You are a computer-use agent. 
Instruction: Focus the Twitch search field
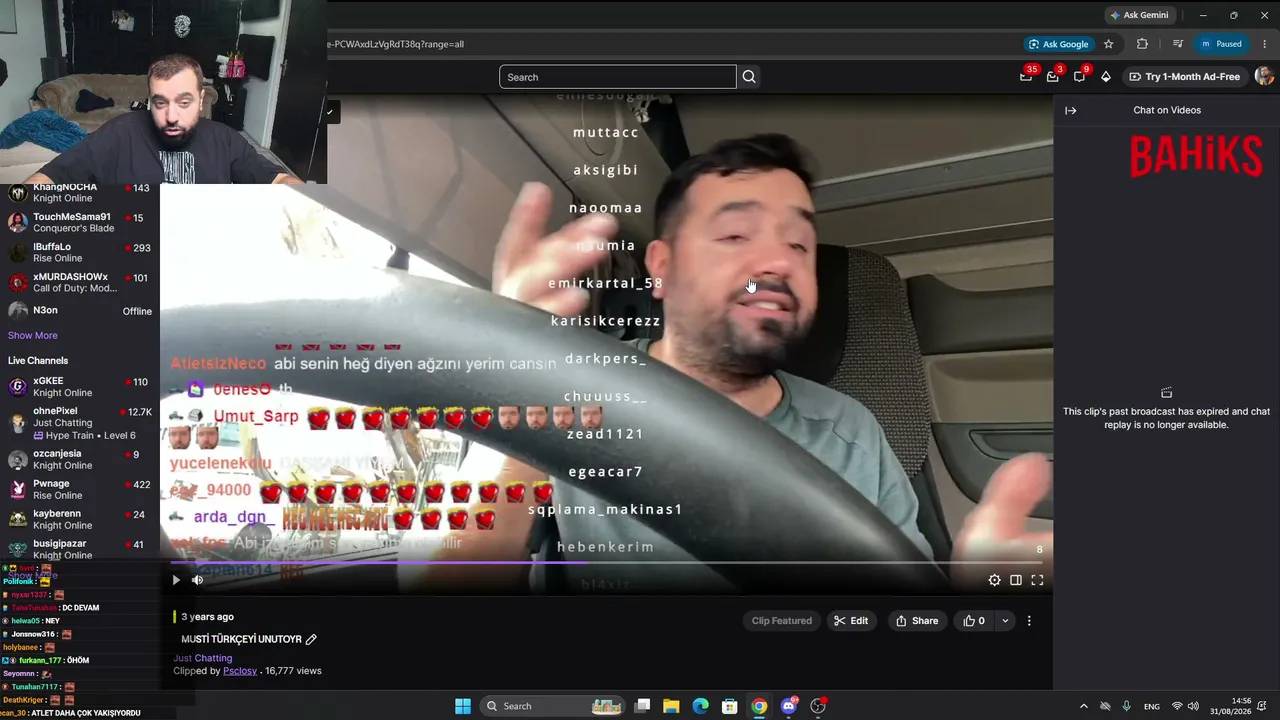click(618, 77)
